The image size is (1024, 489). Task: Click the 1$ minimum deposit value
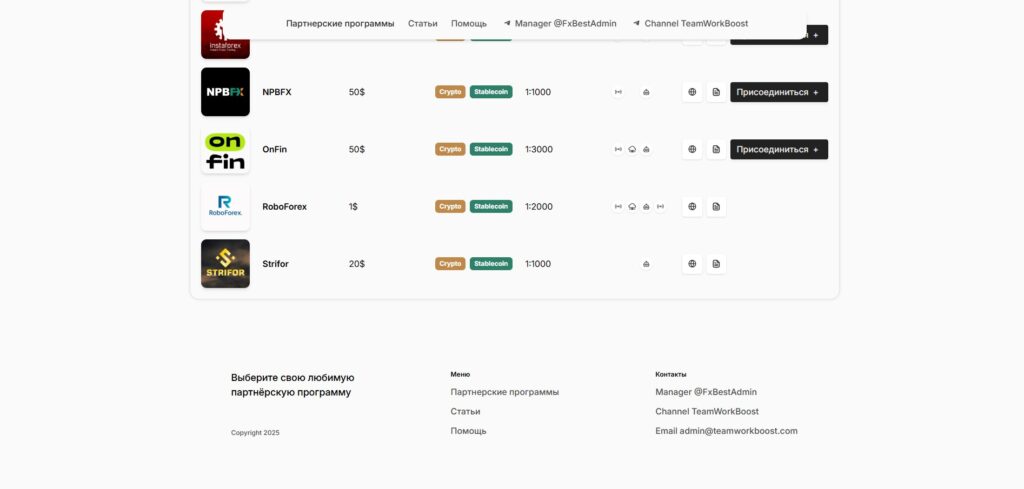353,207
